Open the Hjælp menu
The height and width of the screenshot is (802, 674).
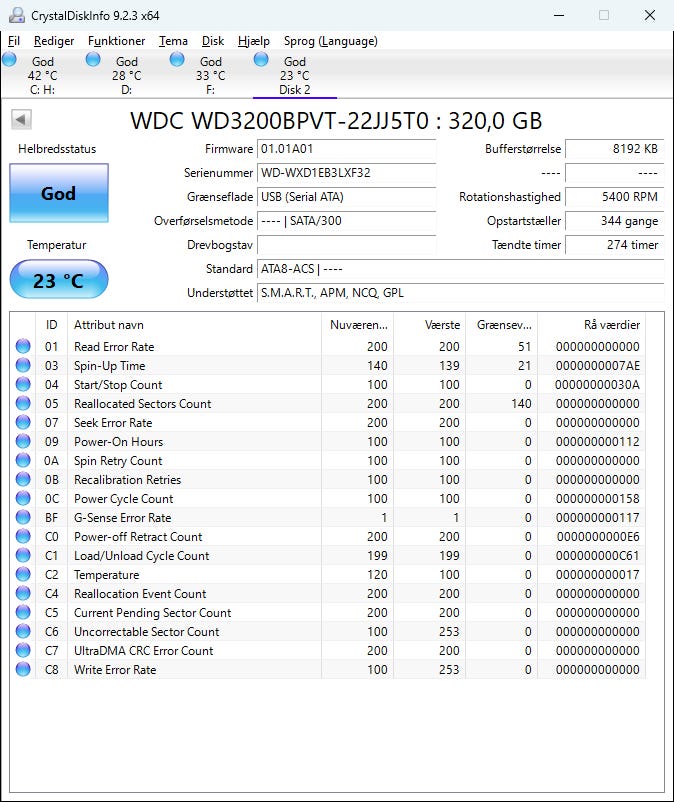point(254,41)
